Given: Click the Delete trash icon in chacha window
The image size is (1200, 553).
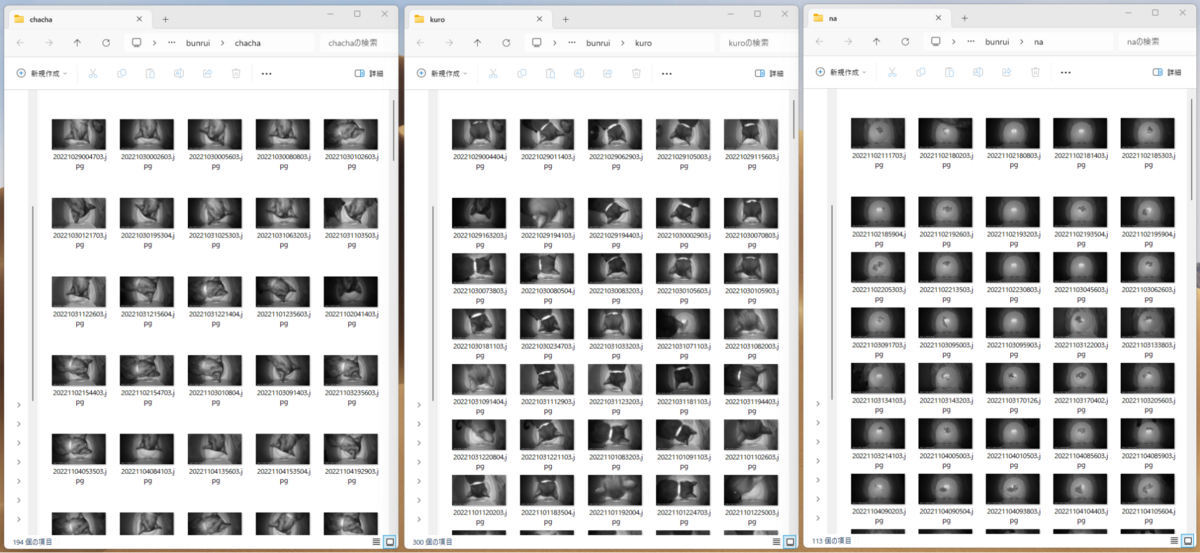Looking at the screenshot, I should tap(236, 73).
